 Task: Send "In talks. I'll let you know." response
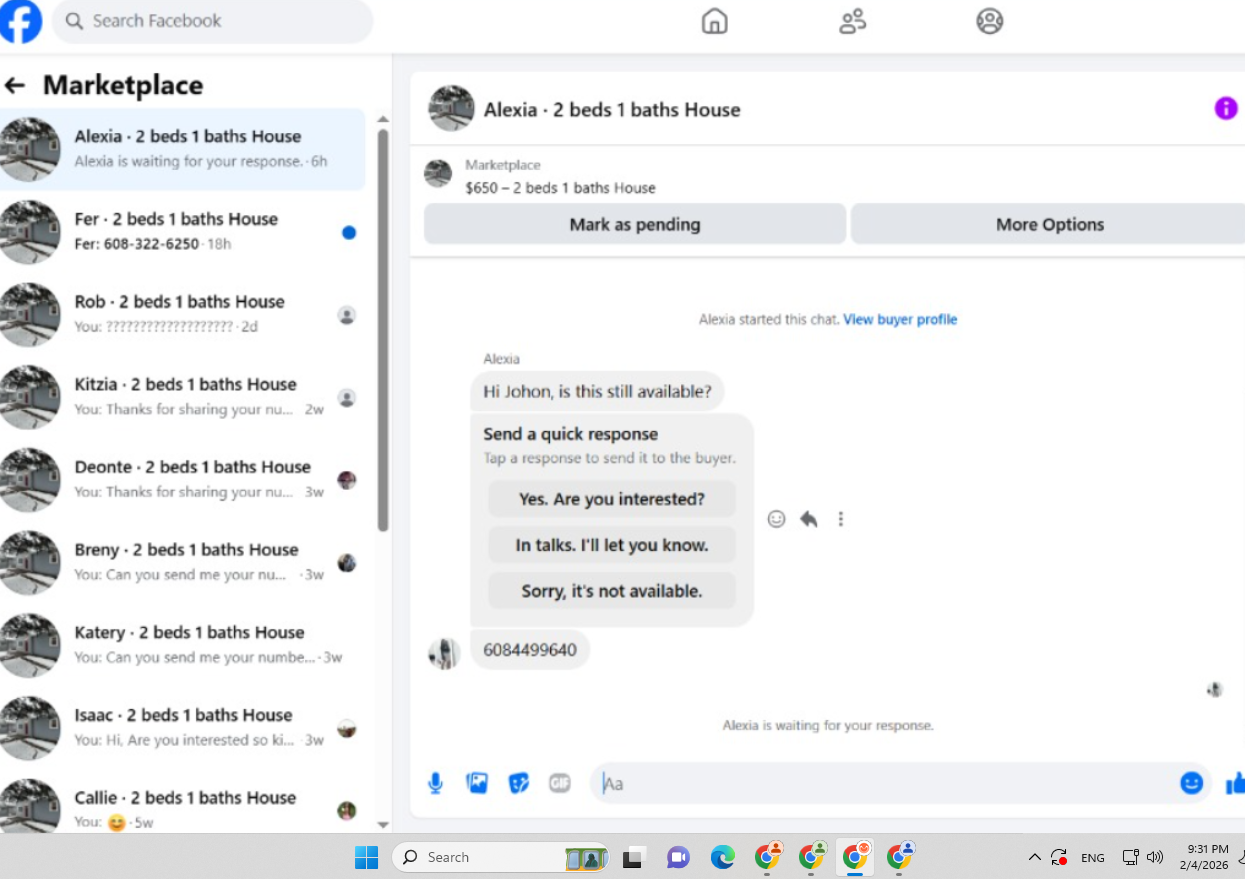point(612,545)
